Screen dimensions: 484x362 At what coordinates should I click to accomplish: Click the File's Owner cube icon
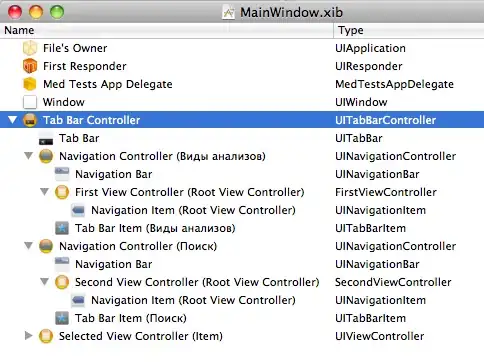tap(30, 48)
